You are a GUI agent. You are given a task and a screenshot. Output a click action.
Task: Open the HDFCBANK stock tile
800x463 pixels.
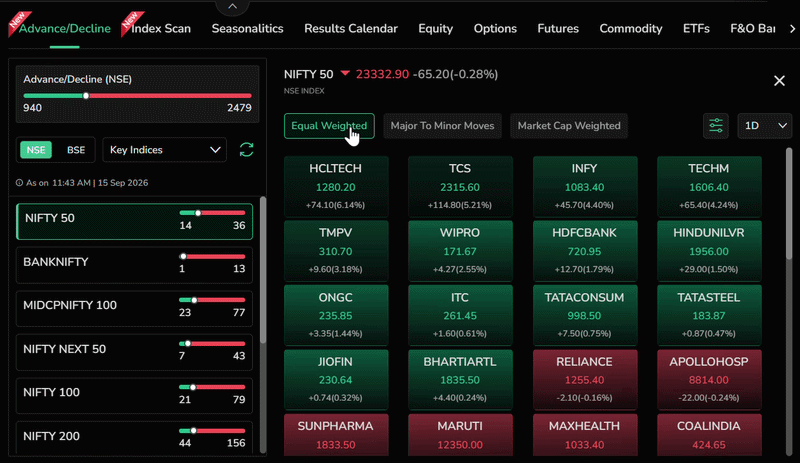coord(585,251)
